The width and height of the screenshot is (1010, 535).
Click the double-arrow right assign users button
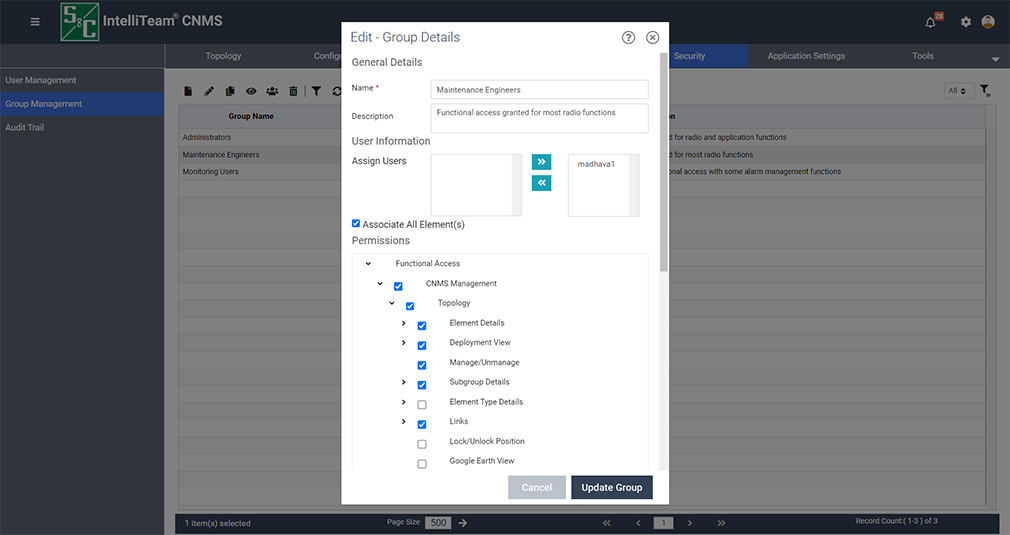click(x=541, y=162)
